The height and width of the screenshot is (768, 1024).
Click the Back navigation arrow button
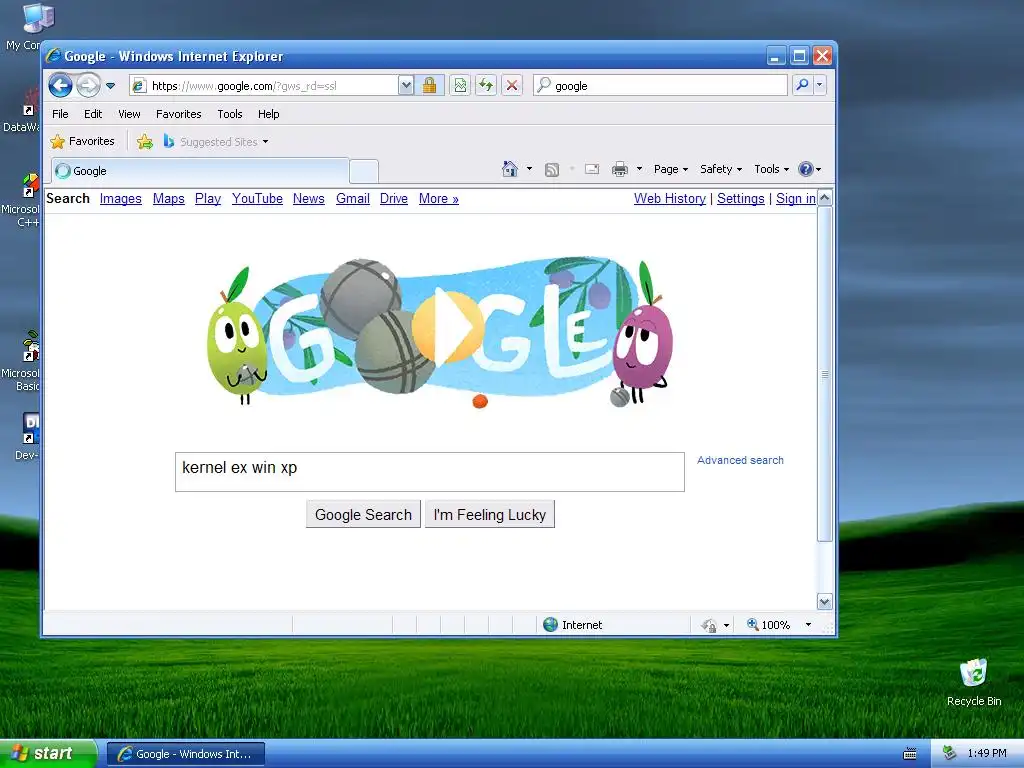click(x=60, y=85)
